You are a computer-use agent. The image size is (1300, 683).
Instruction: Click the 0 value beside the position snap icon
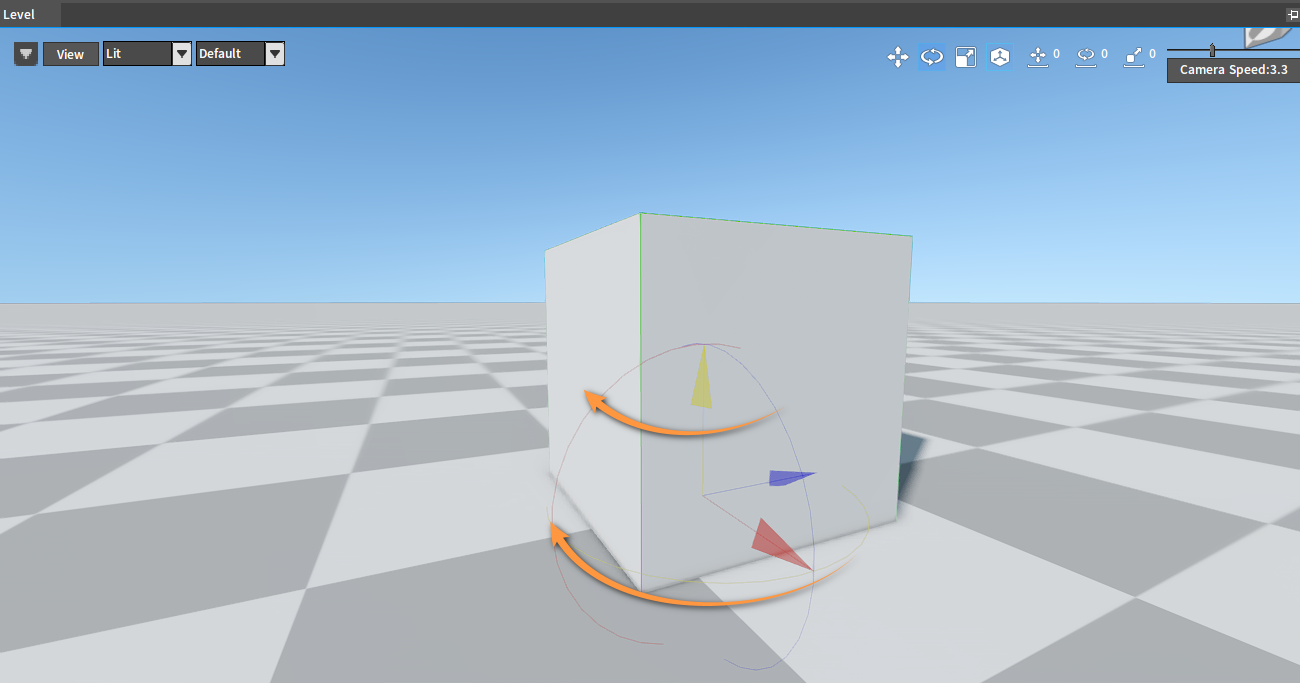click(1056, 54)
